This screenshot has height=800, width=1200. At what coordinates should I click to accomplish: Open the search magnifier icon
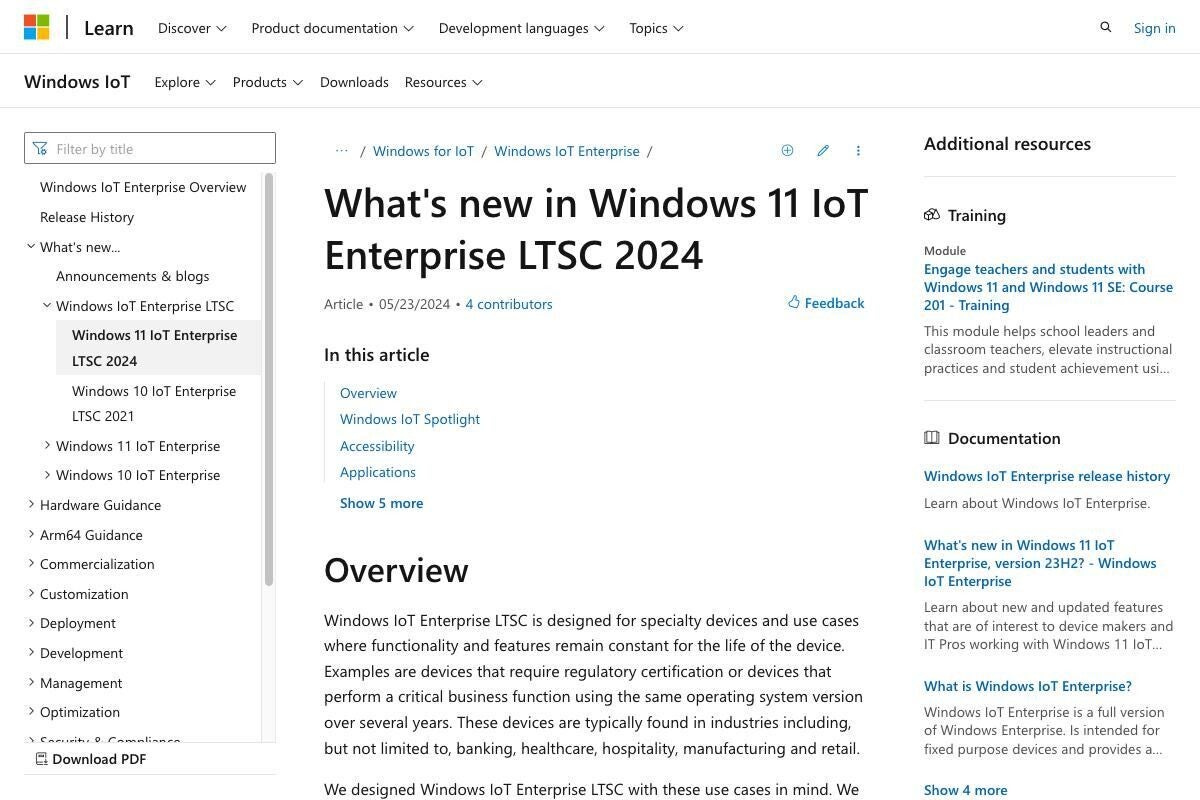click(x=1105, y=27)
